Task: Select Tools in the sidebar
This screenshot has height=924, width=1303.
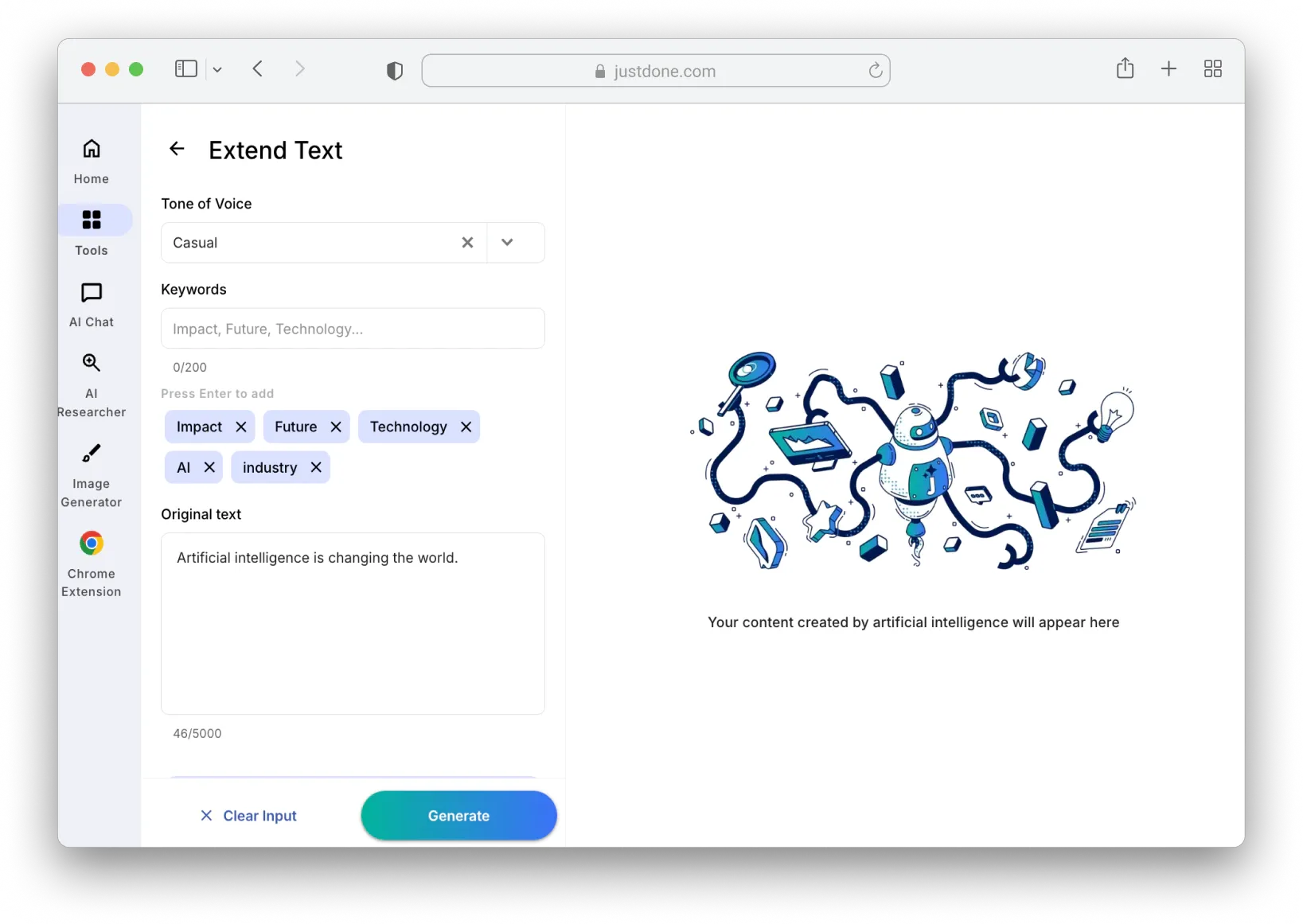Action: 91,231
